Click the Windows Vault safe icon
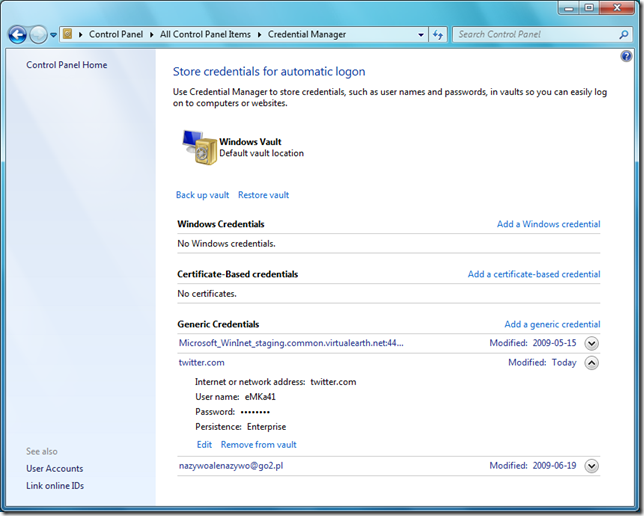Image resolution: width=644 pixels, height=516 pixels. coord(199,147)
